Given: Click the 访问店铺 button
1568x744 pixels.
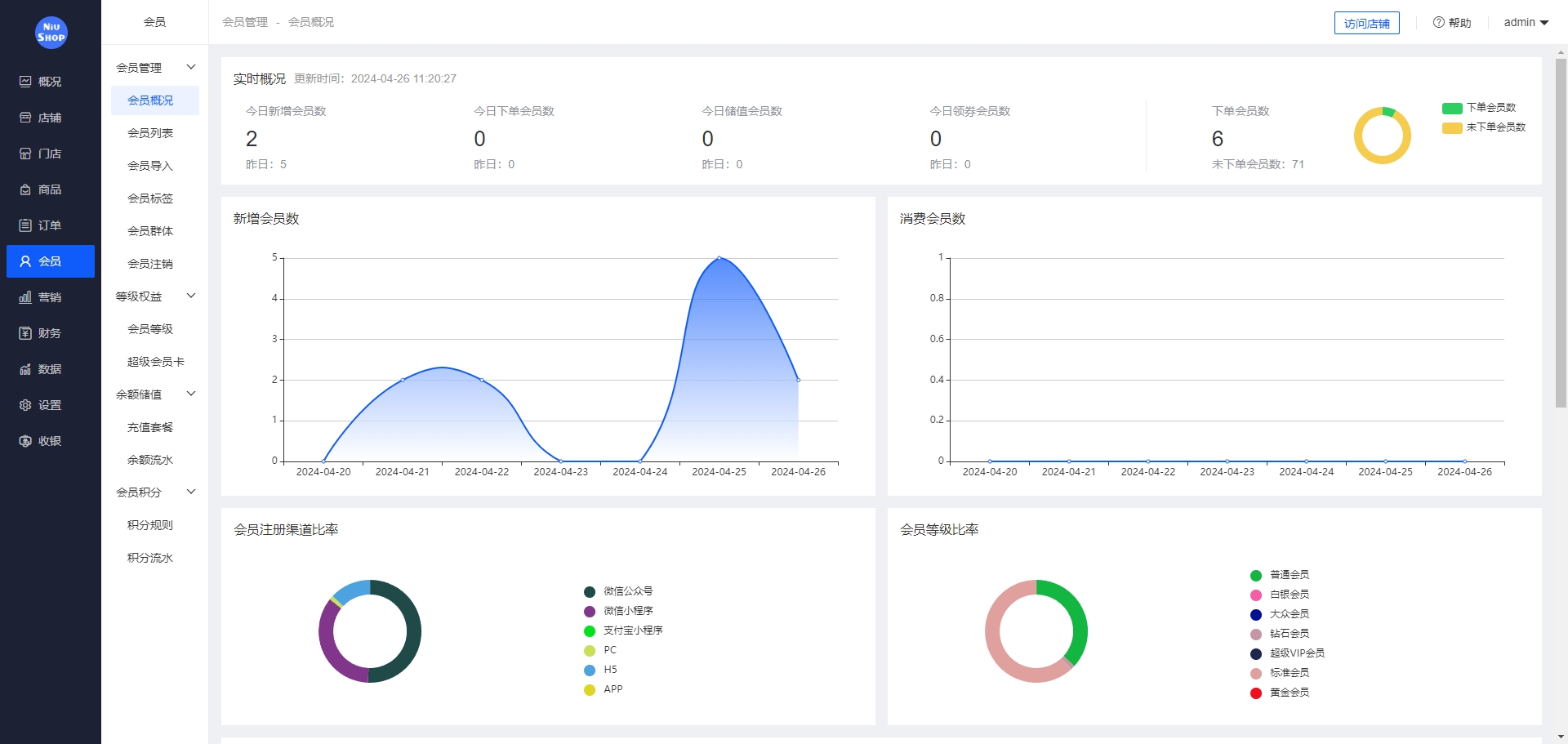Looking at the screenshot, I should (x=1366, y=23).
